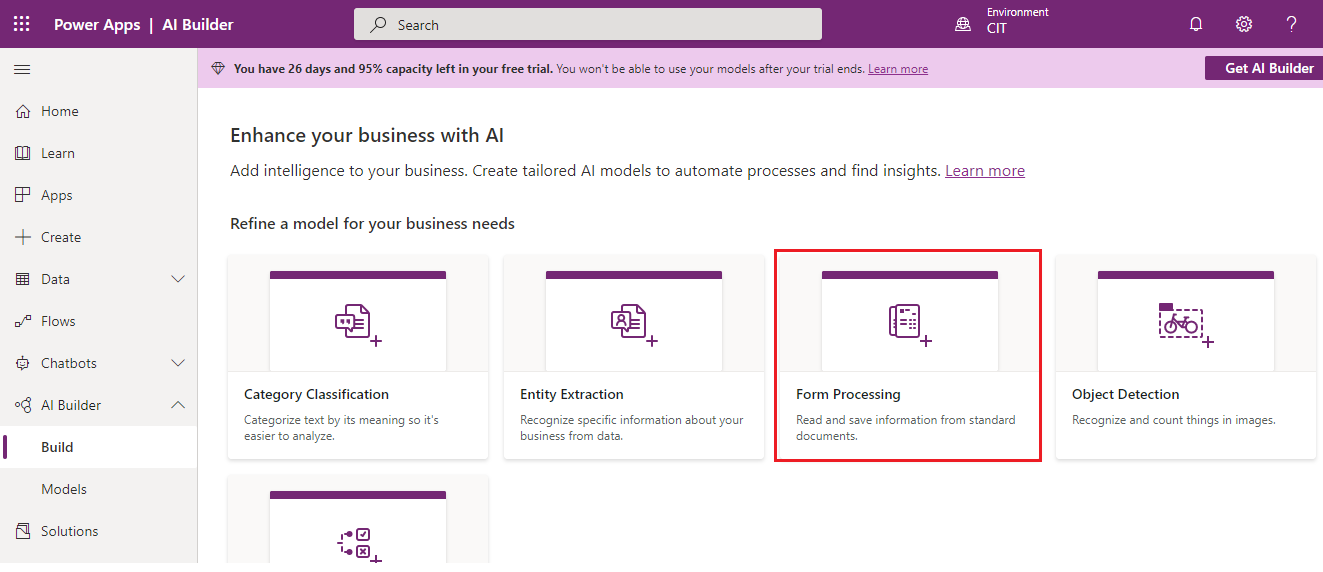The height and width of the screenshot is (572, 1323).
Task: Open the Entity Extraction card title
Action: (x=572, y=394)
